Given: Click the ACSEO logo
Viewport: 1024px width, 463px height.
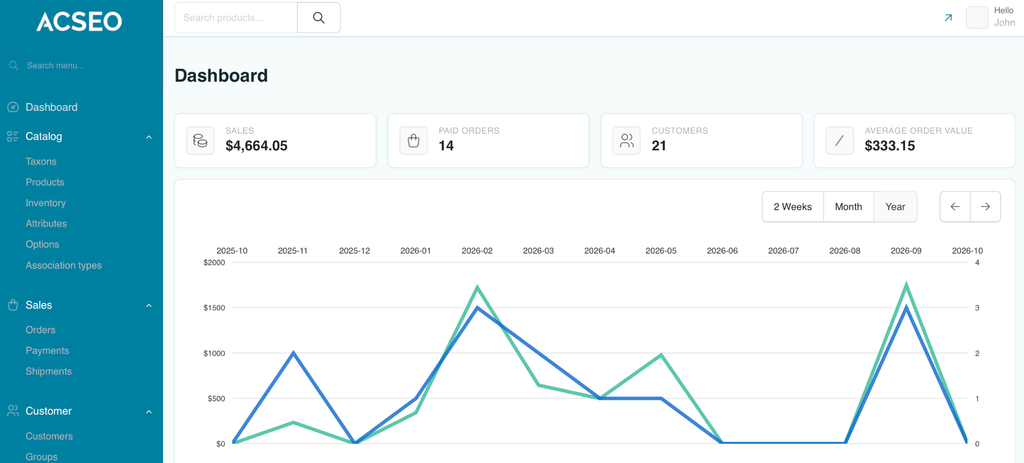Looking at the screenshot, I should 79,22.
